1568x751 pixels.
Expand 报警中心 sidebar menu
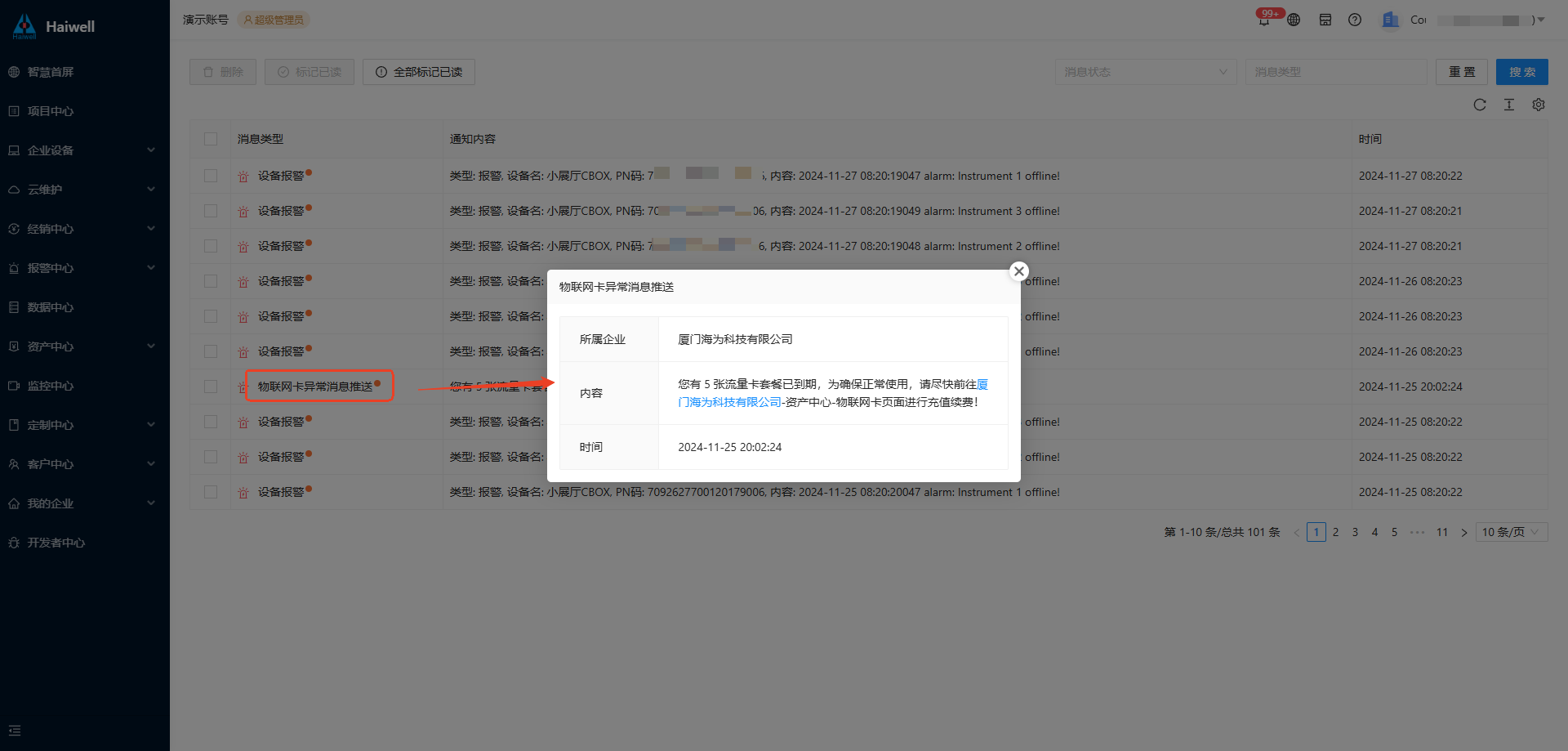click(85, 268)
